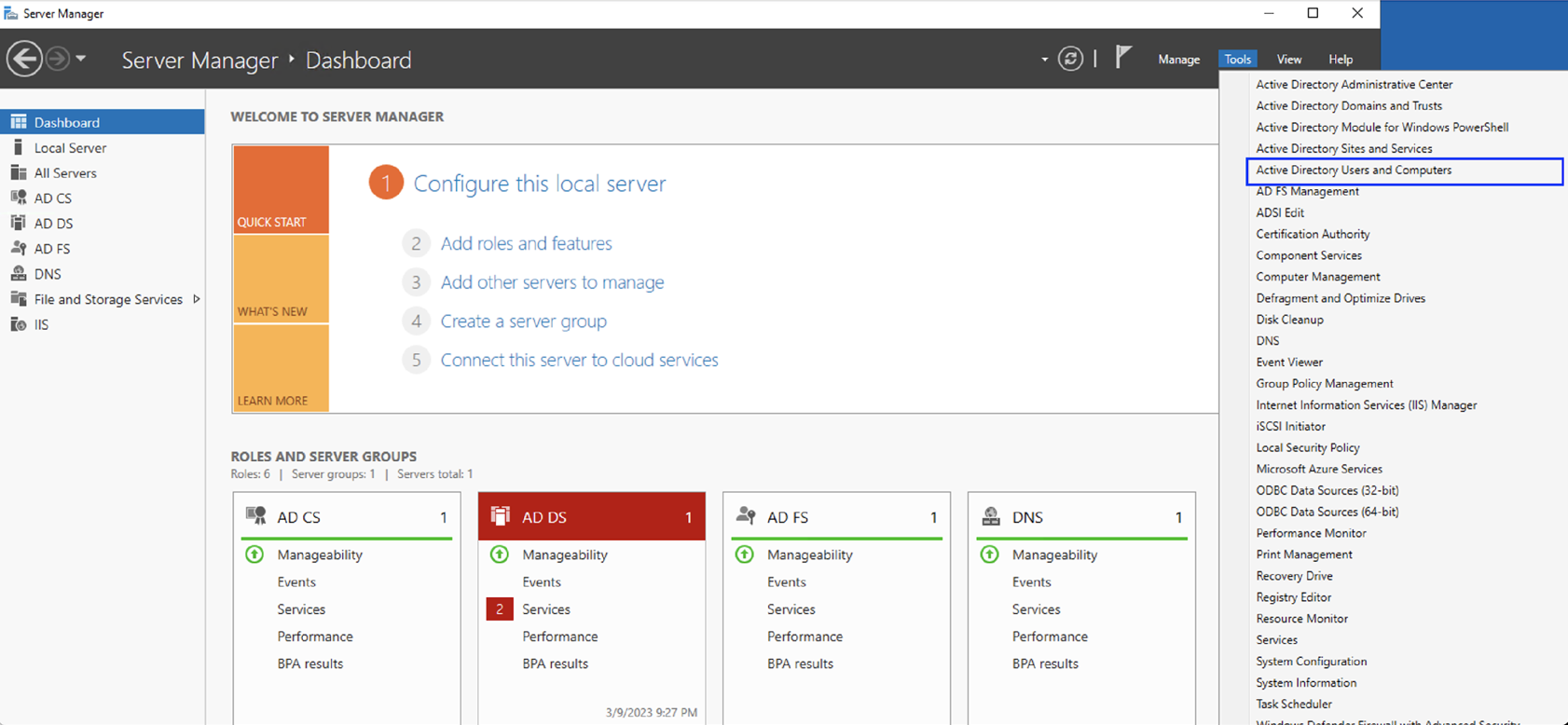This screenshot has height=725, width=1568.
Task: Click the refresh dashboard icon
Action: point(1070,59)
